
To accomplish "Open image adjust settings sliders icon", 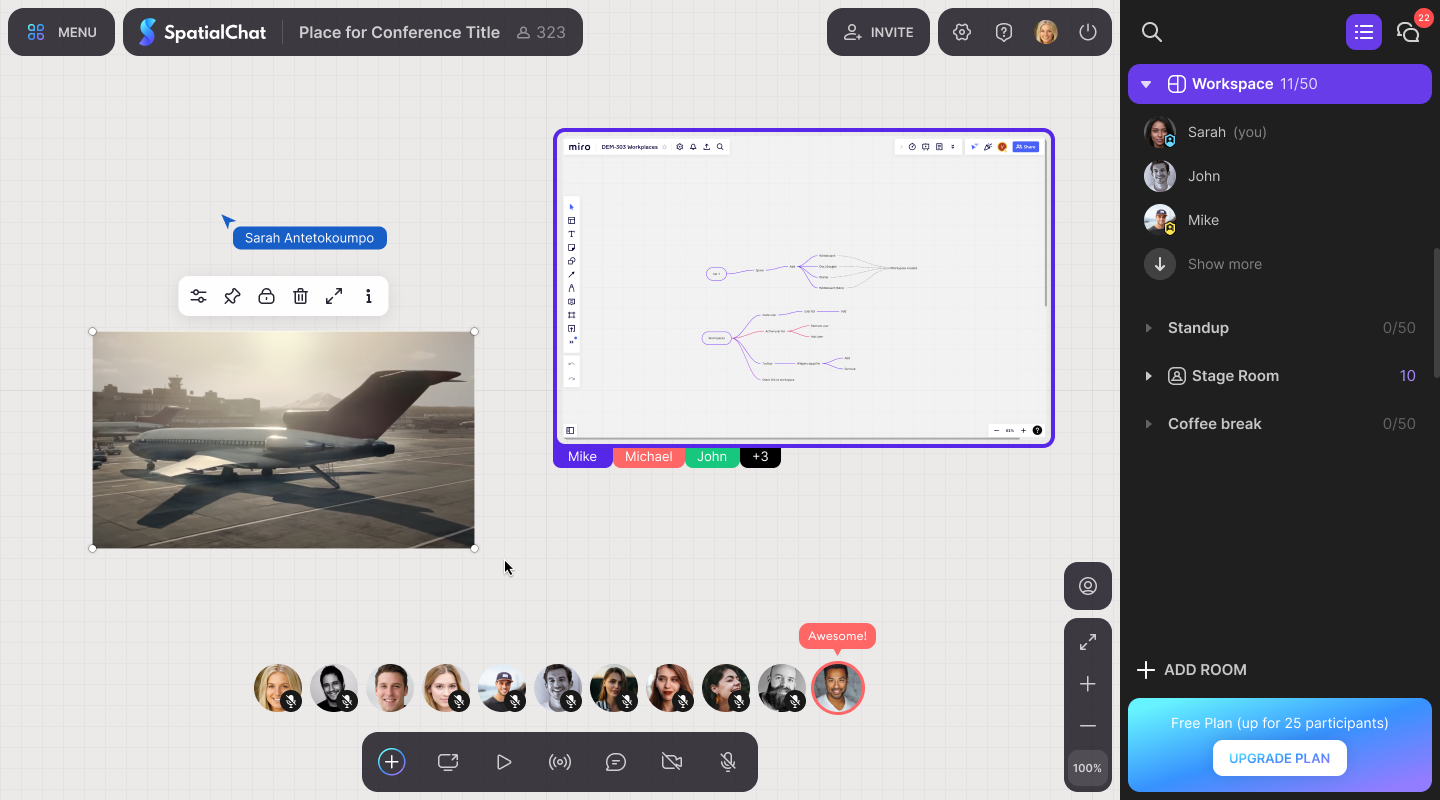I will [199, 296].
